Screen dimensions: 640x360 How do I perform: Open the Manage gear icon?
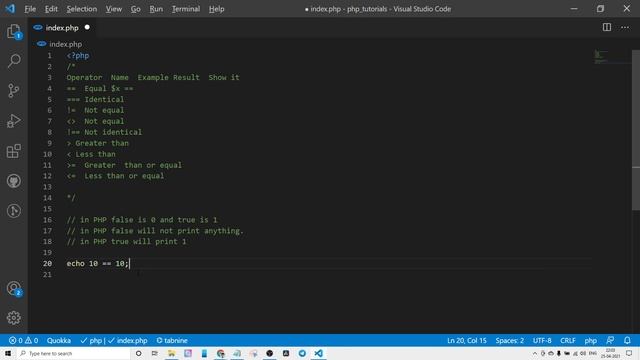click(x=13, y=318)
